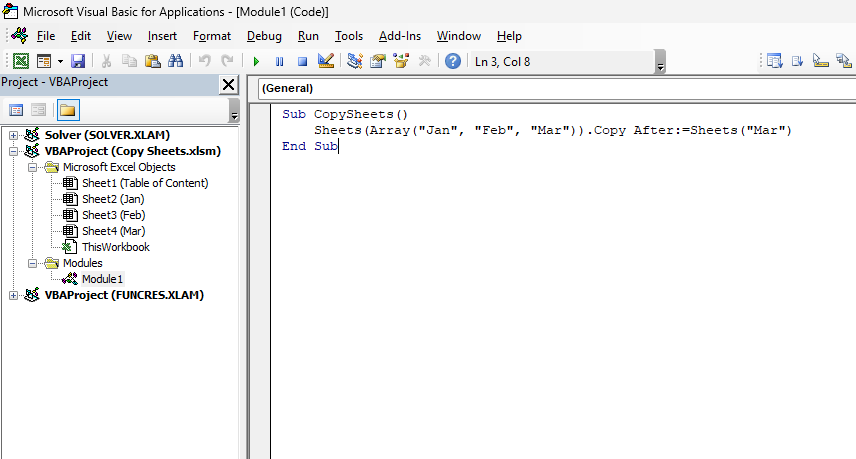Select ThisWorkbook in project tree
The height and width of the screenshot is (459, 856).
(116, 247)
